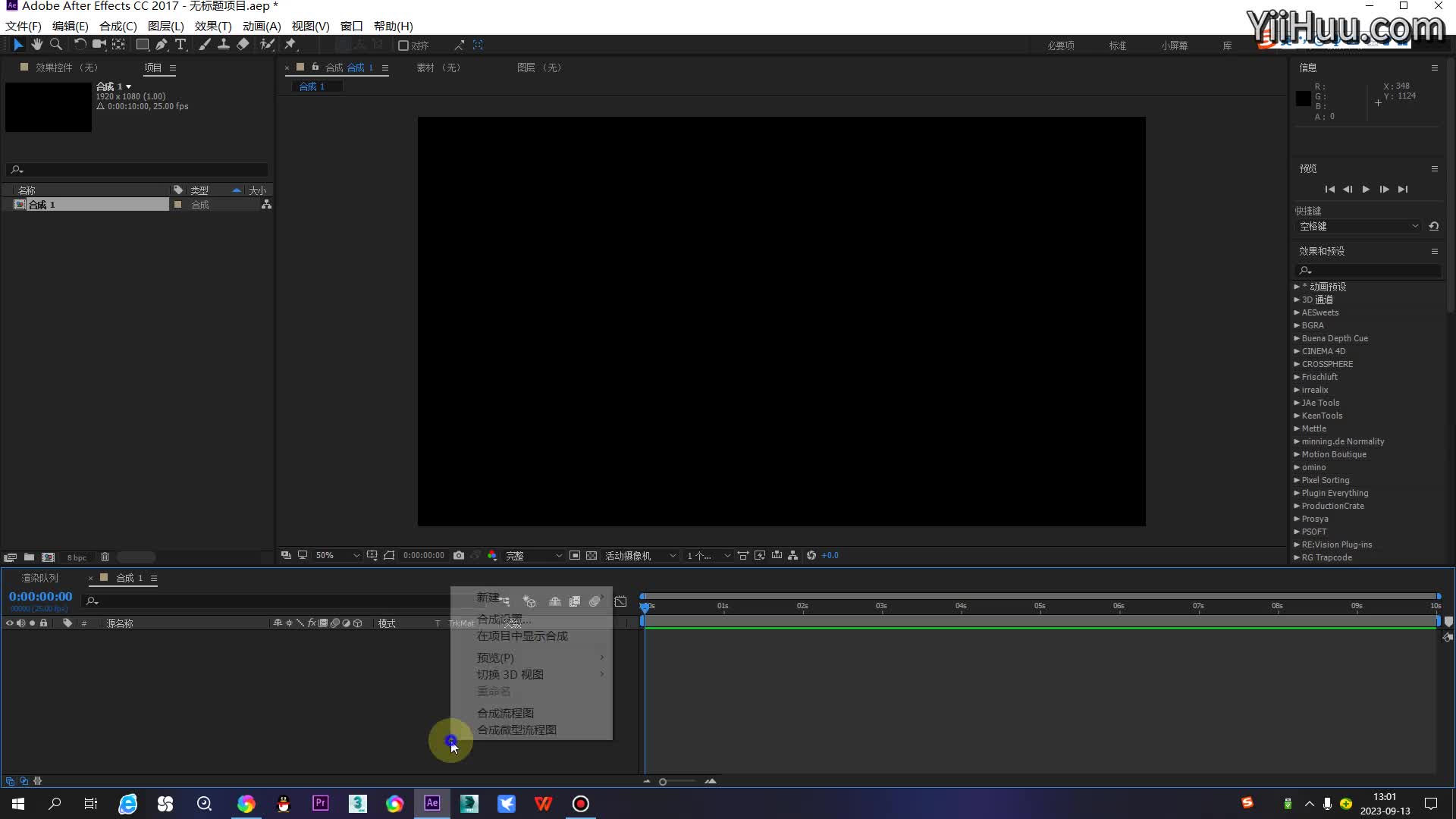Select the Selection arrow tool

click(x=18, y=45)
